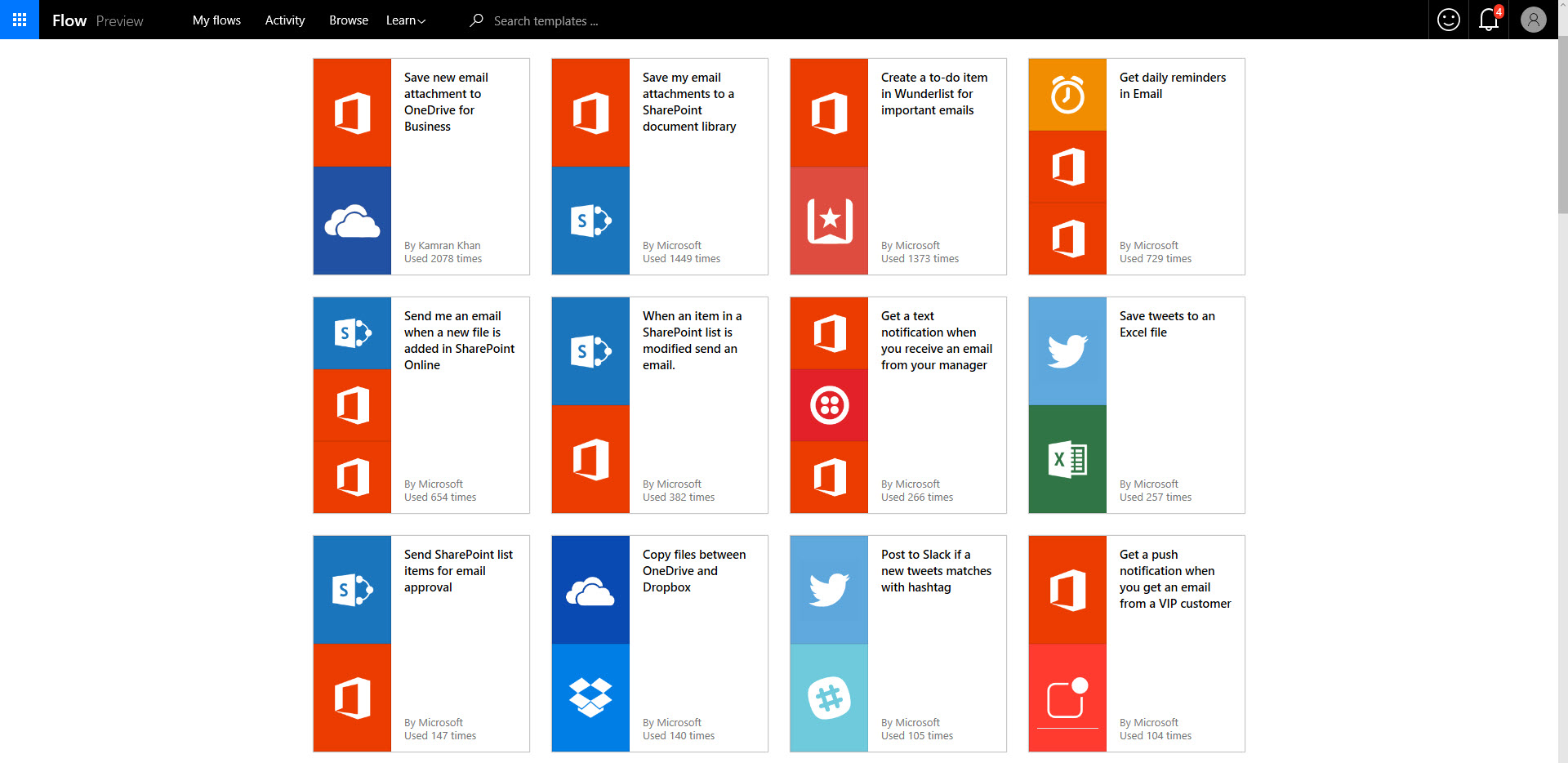Viewport: 1568px width, 763px height.
Task: Open 'Post to Slack if a new tweets matches' template
Action: pos(936,570)
